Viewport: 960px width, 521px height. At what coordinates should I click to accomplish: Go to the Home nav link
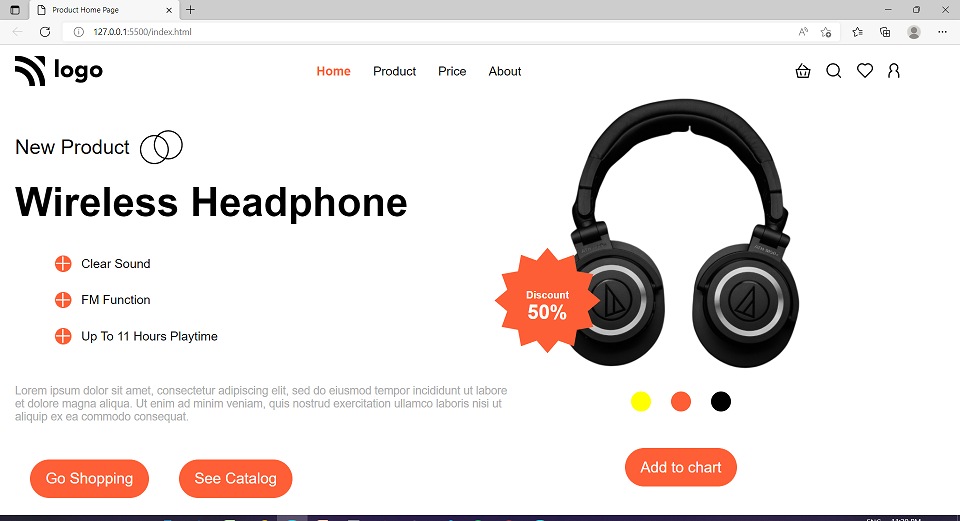(x=333, y=71)
